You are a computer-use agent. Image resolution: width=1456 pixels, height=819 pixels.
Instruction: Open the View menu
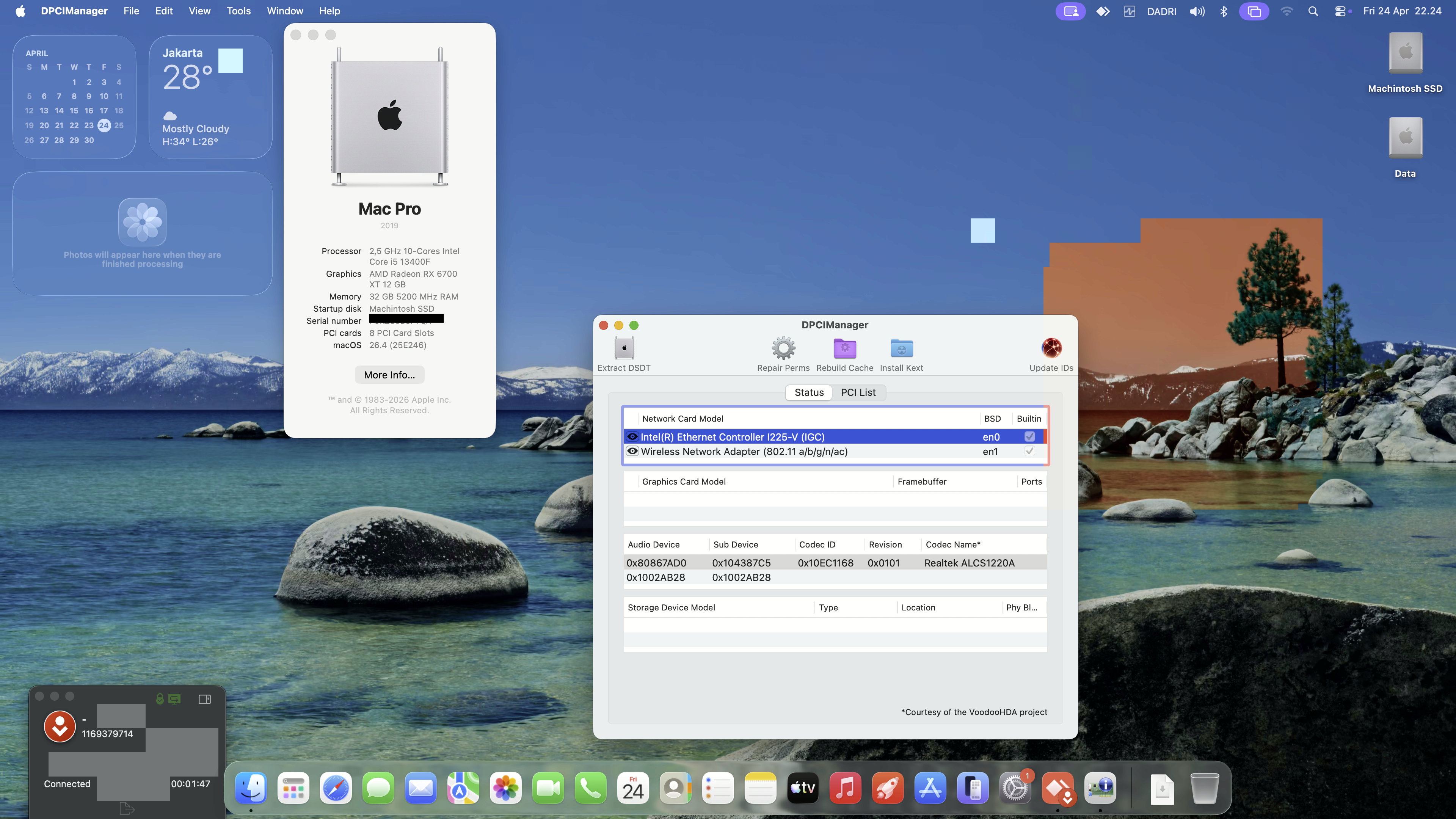click(199, 11)
